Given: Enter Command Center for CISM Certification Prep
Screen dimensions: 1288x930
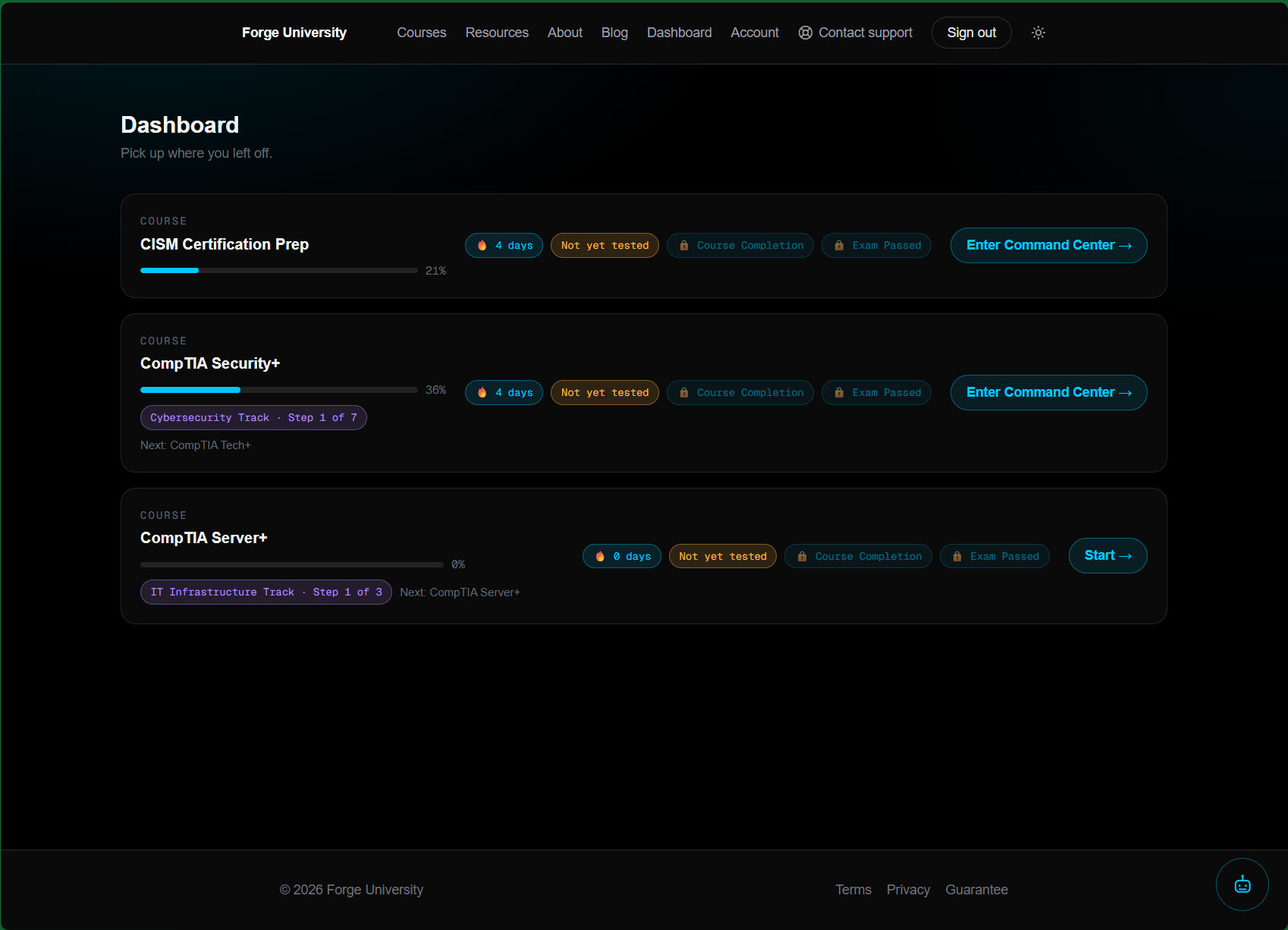Looking at the screenshot, I should (x=1049, y=245).
